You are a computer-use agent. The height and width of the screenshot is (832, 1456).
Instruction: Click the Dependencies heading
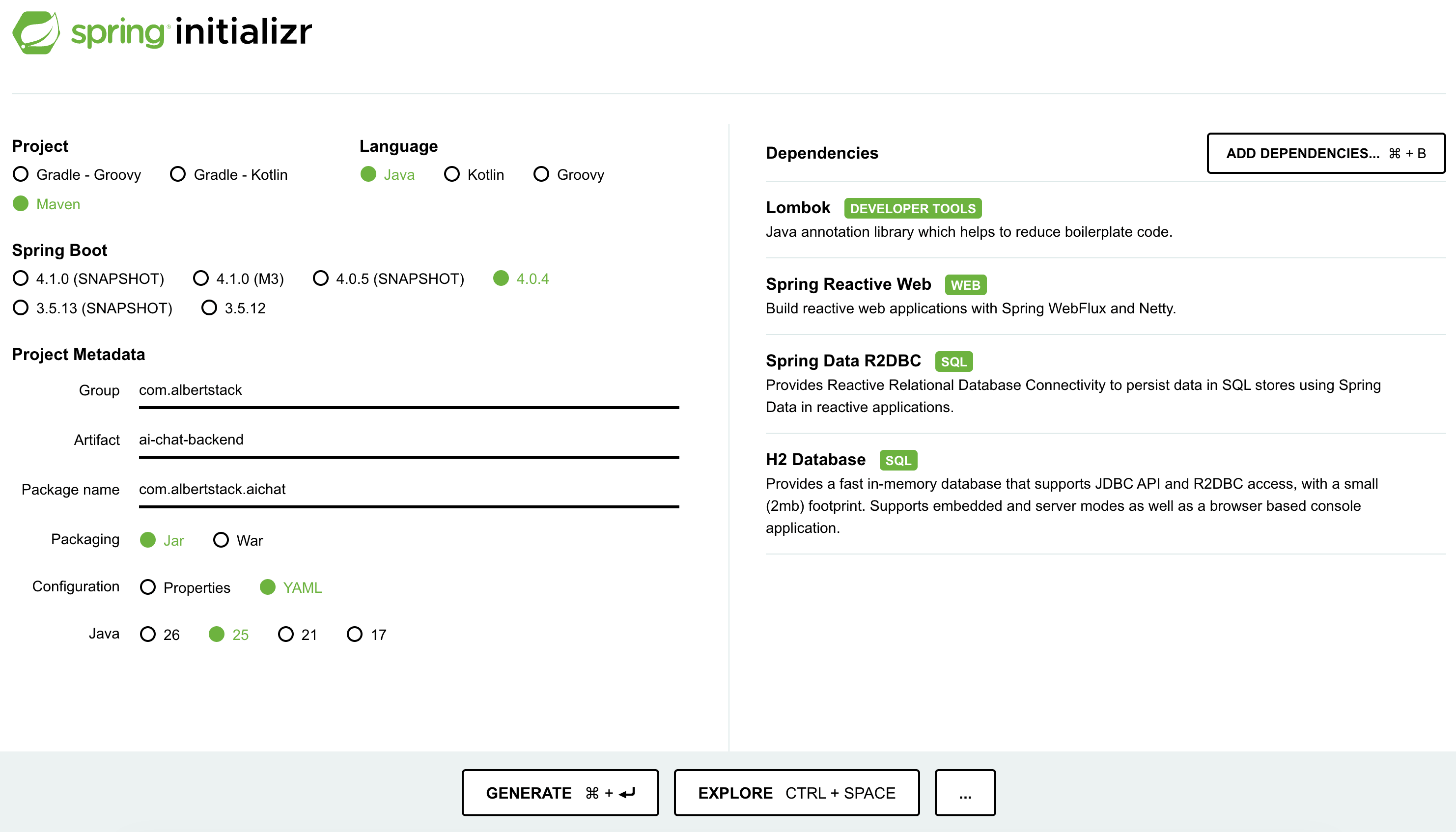[x=822, y=153]
